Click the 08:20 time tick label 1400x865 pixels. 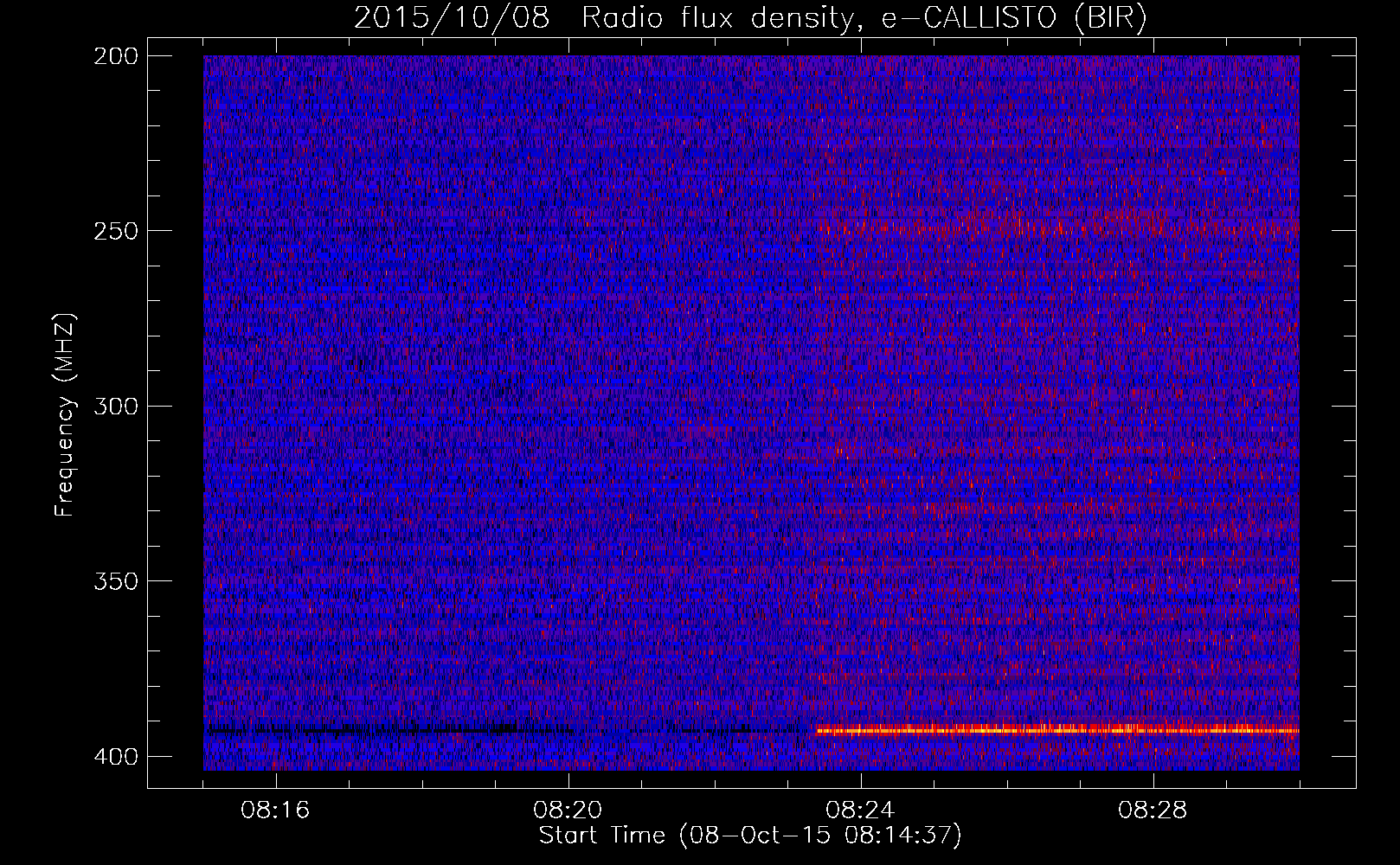(x=568, y=811)
